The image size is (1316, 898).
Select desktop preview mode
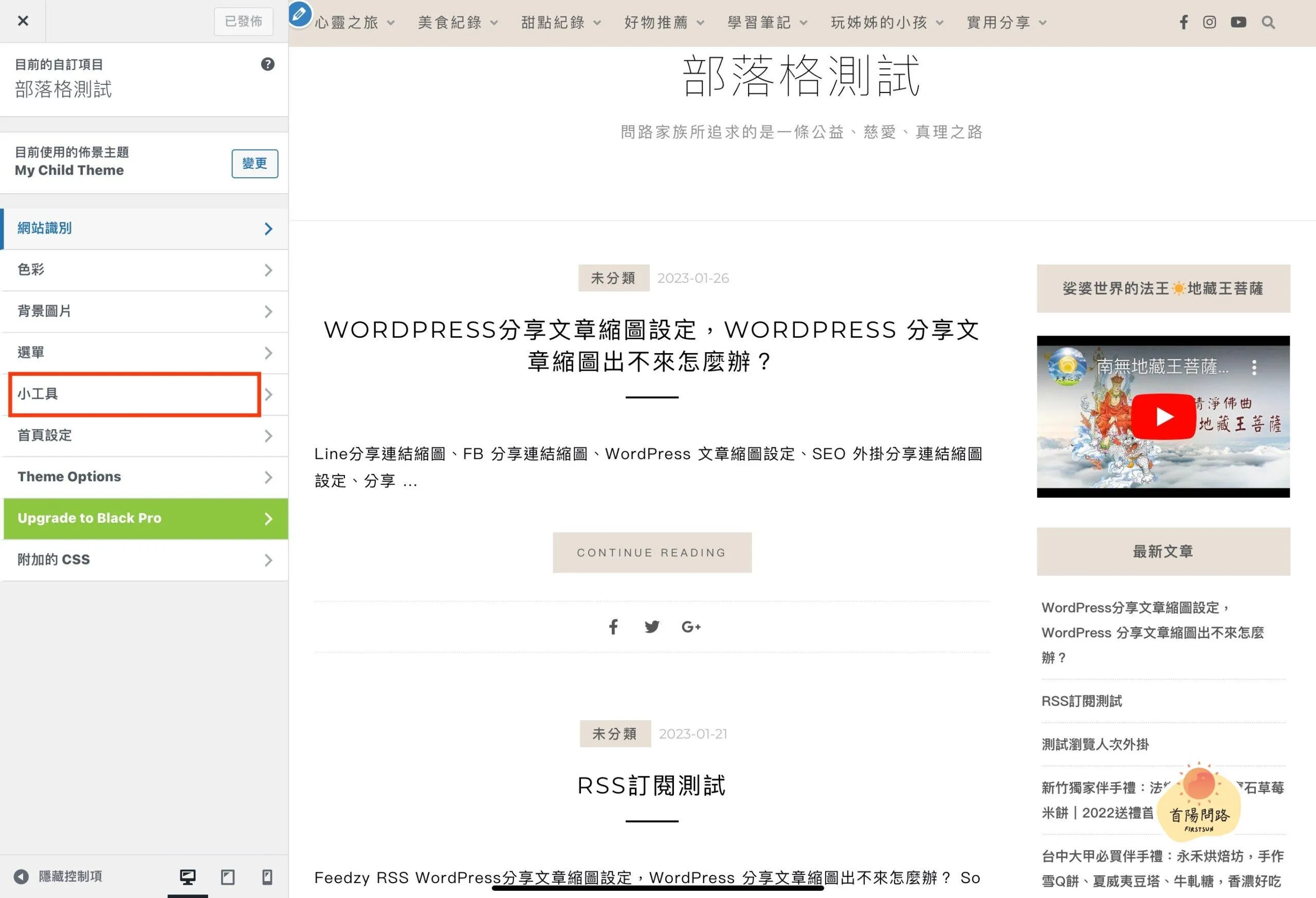[188, 877]
